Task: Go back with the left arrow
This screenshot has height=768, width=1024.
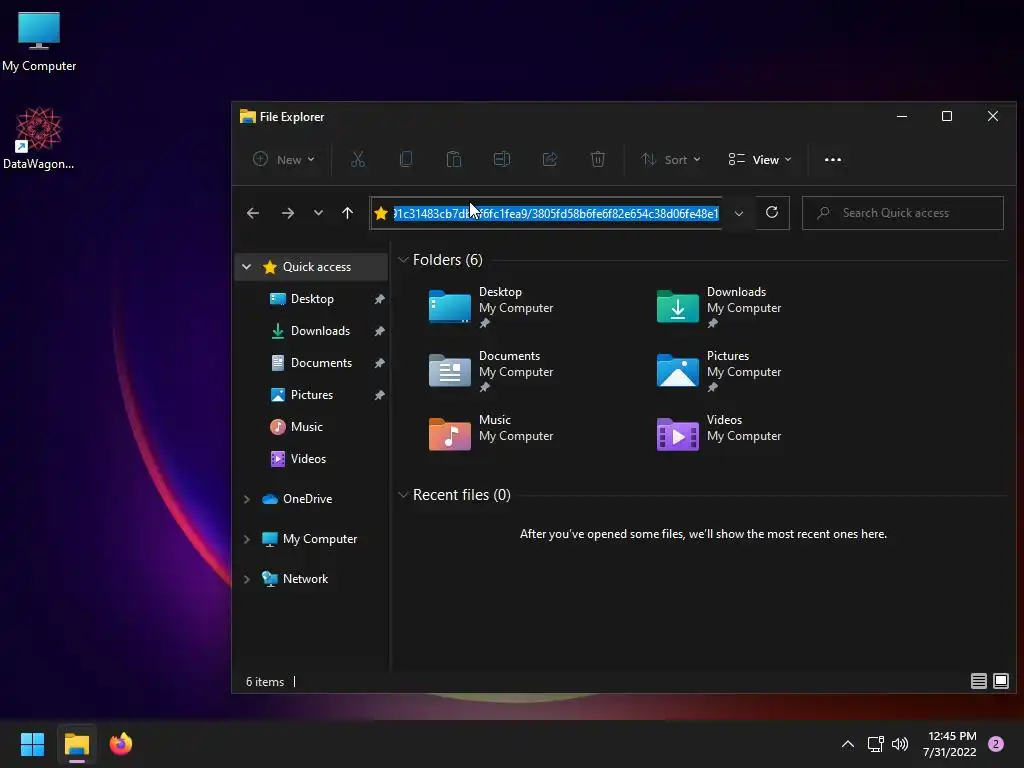Action: click(253, 213)
